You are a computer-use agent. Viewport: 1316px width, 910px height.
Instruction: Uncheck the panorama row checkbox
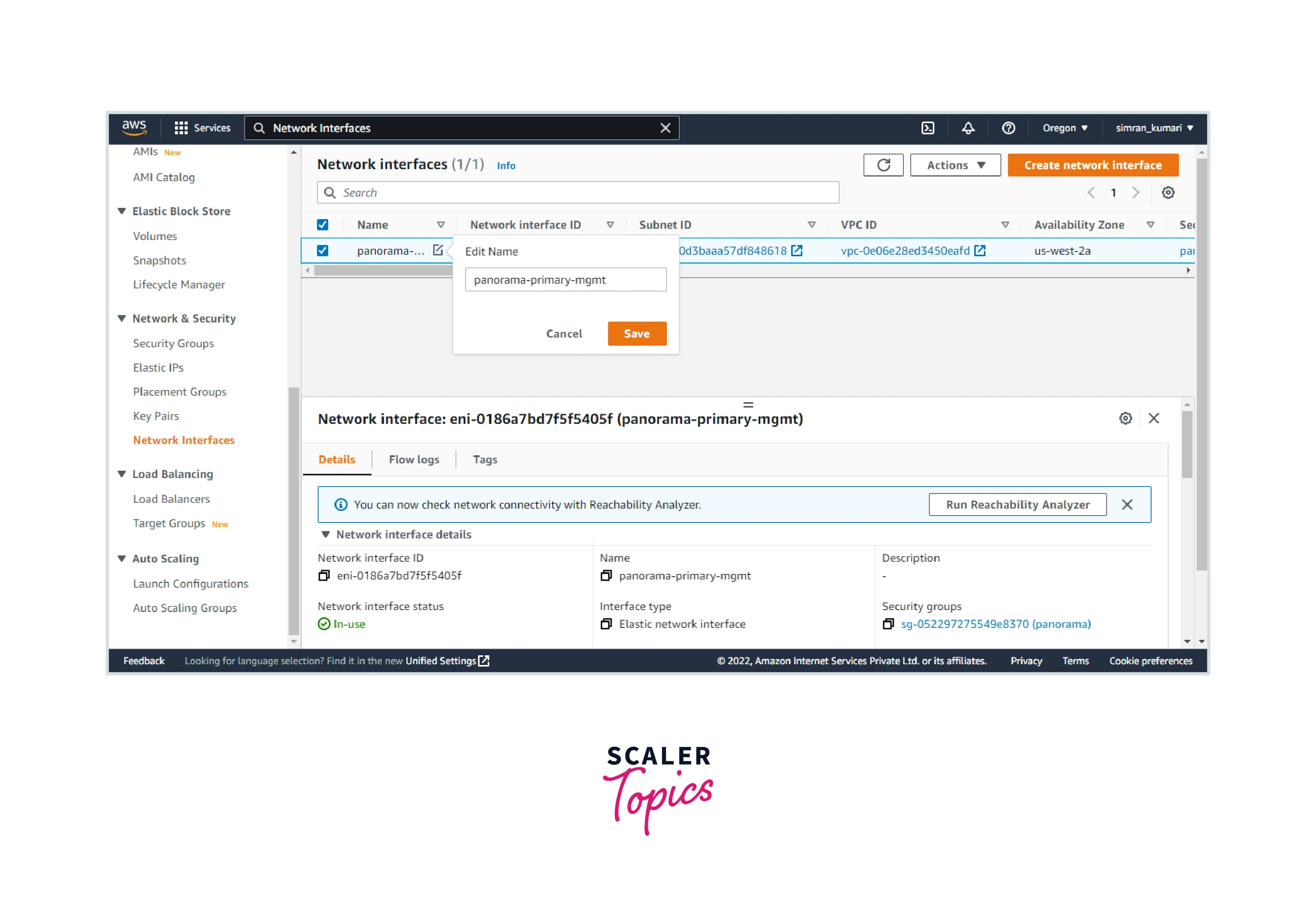323,250
